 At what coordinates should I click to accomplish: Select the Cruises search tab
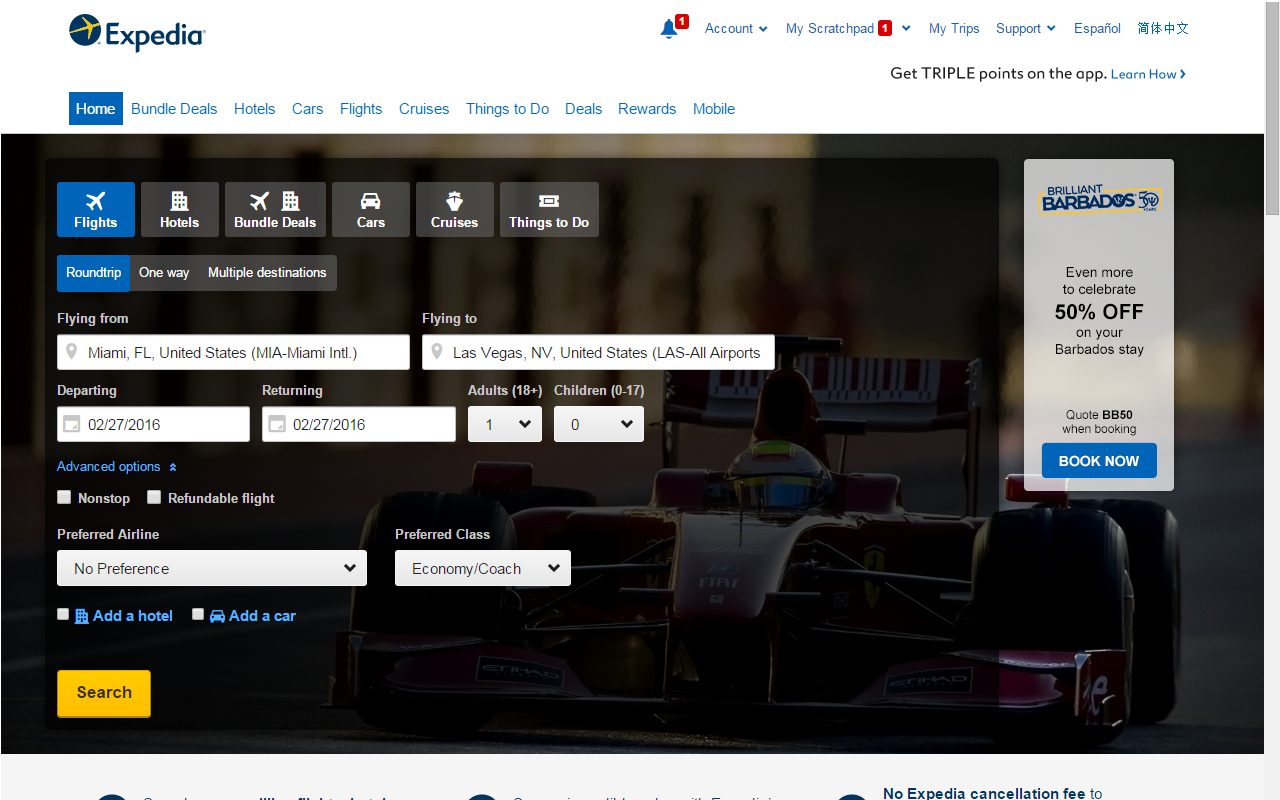[455, 209]
